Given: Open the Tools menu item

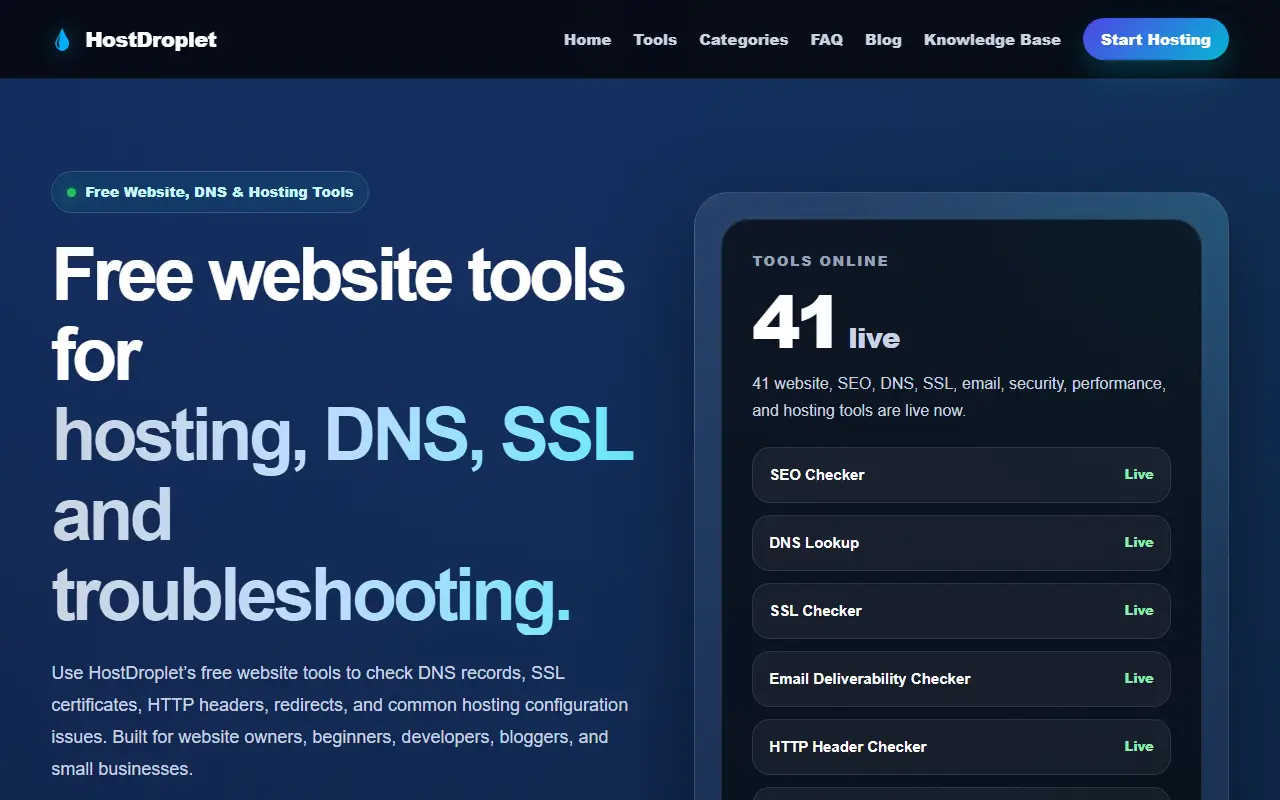Looking at the screenshot, I should point(655,40).
